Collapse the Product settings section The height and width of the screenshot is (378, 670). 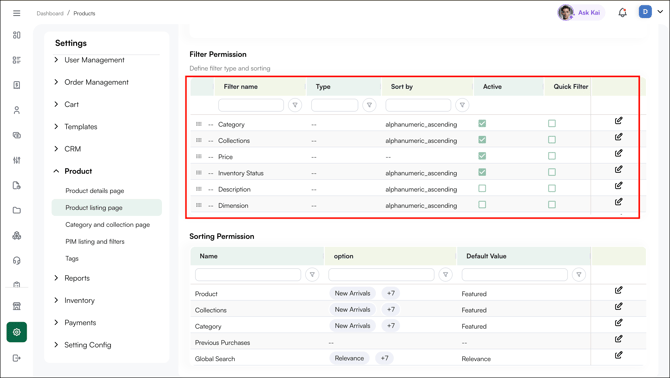coord(56,171)
